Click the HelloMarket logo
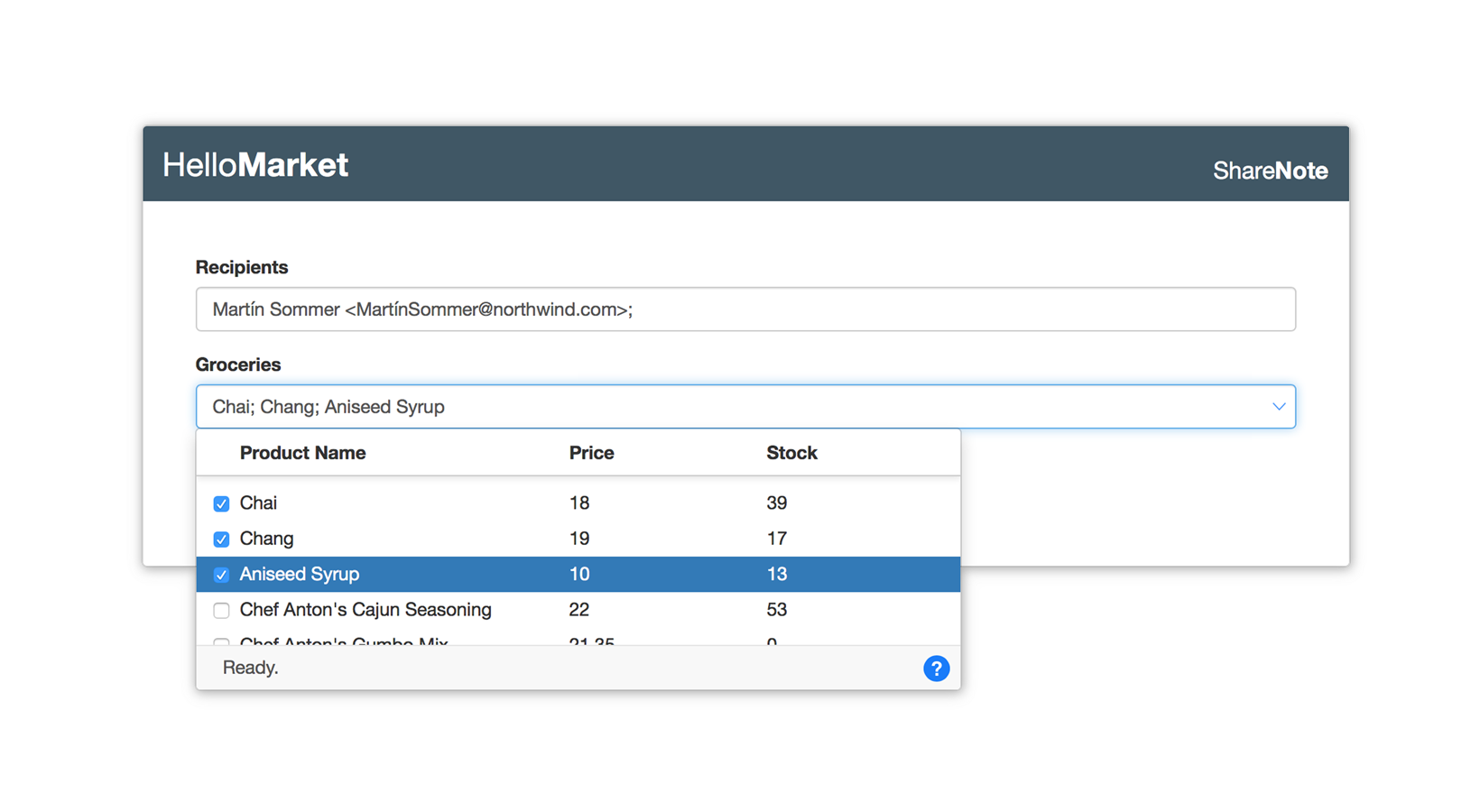Screen dimensions: 1480x812 pos(255,165)
